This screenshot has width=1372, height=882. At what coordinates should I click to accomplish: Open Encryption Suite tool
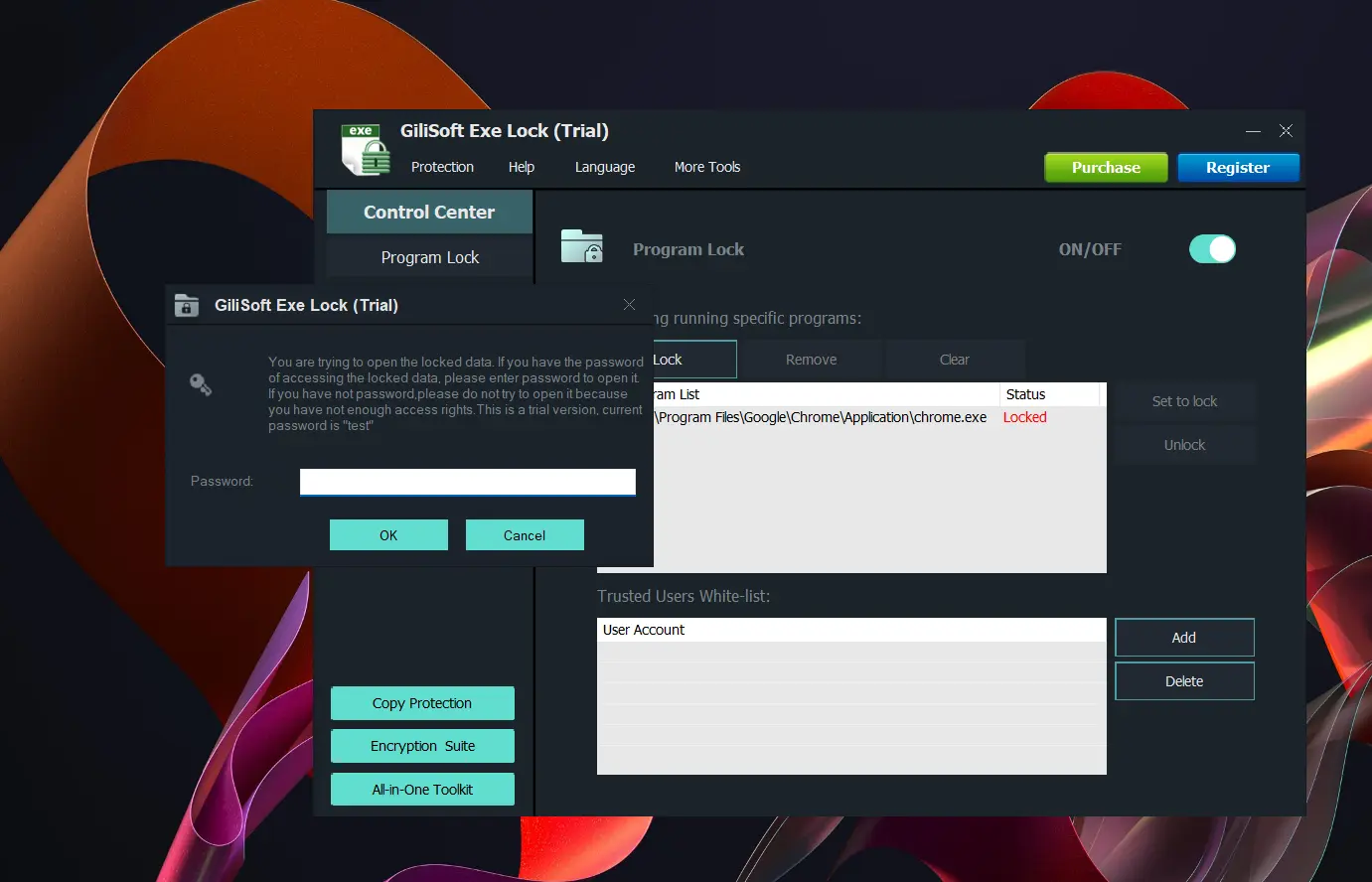[422, 746]
